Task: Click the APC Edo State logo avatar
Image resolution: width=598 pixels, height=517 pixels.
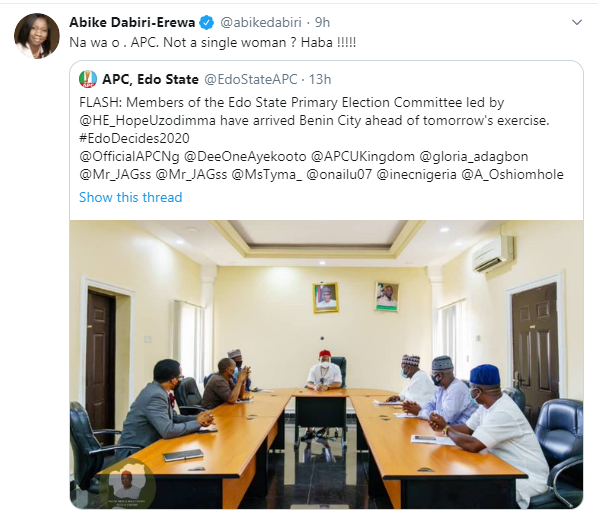Action: click(x=88, y=79)
